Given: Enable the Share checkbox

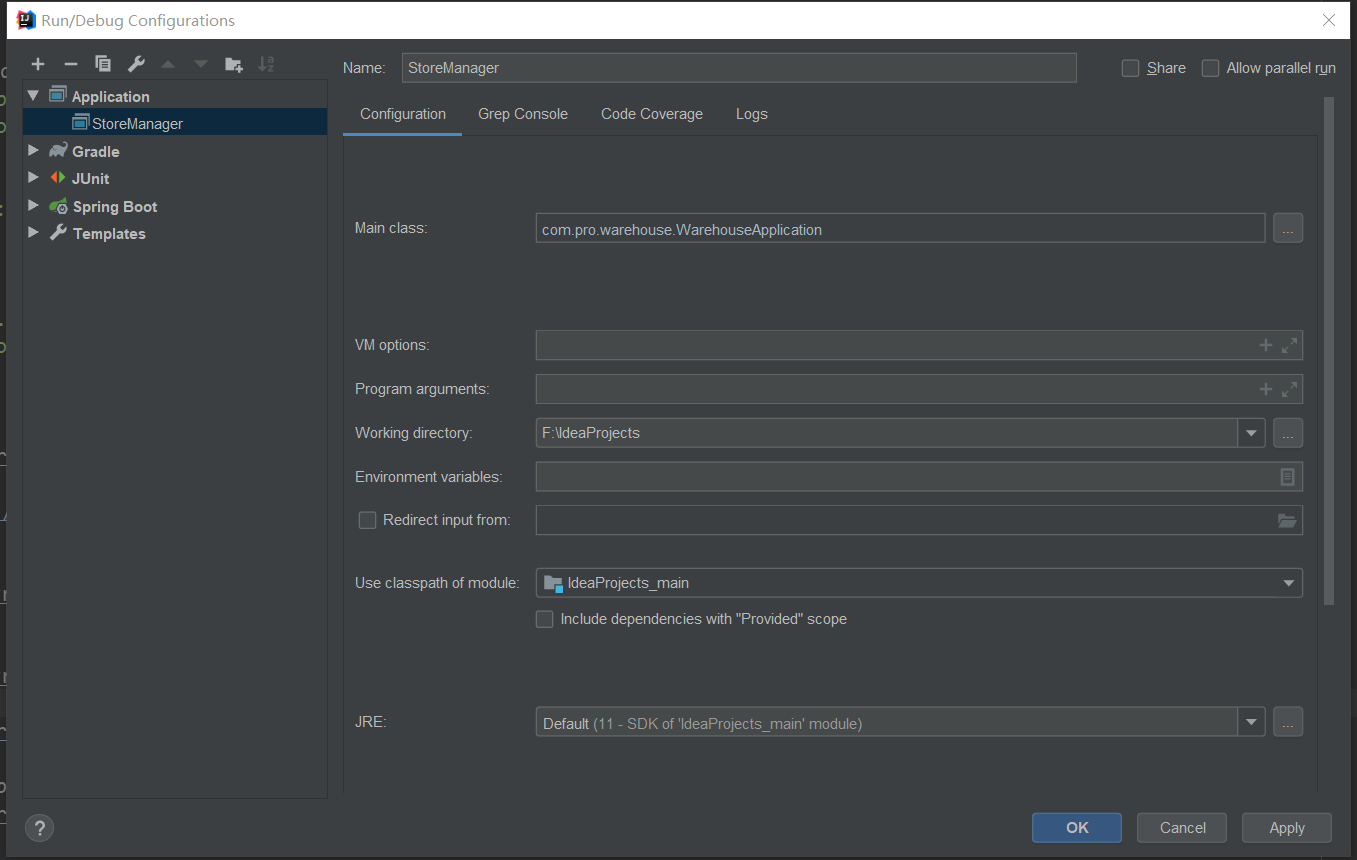Looking at the screenshot, I should coord(1130,68).
